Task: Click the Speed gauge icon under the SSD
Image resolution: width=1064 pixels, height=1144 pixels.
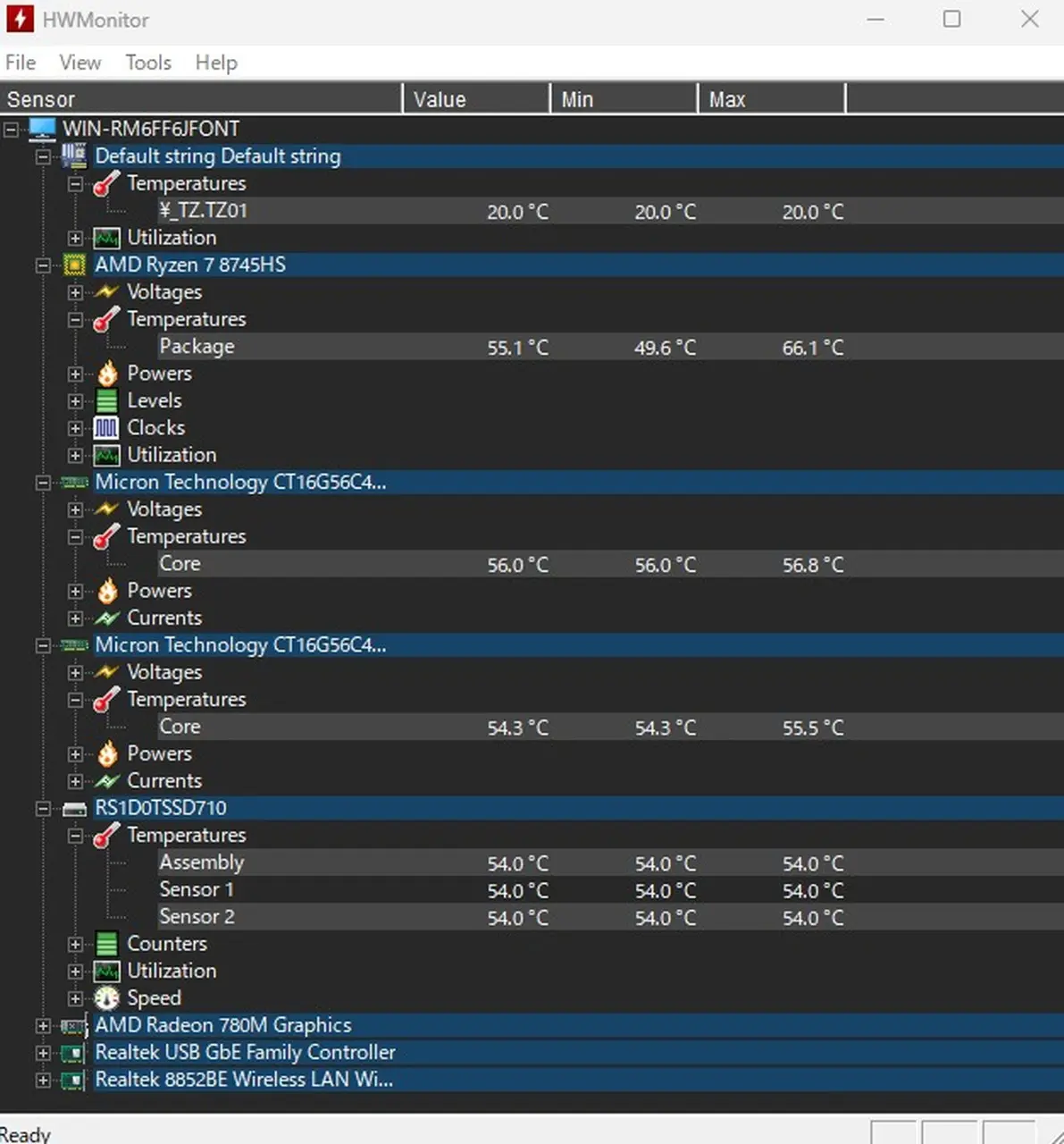Action: point(106,997)
